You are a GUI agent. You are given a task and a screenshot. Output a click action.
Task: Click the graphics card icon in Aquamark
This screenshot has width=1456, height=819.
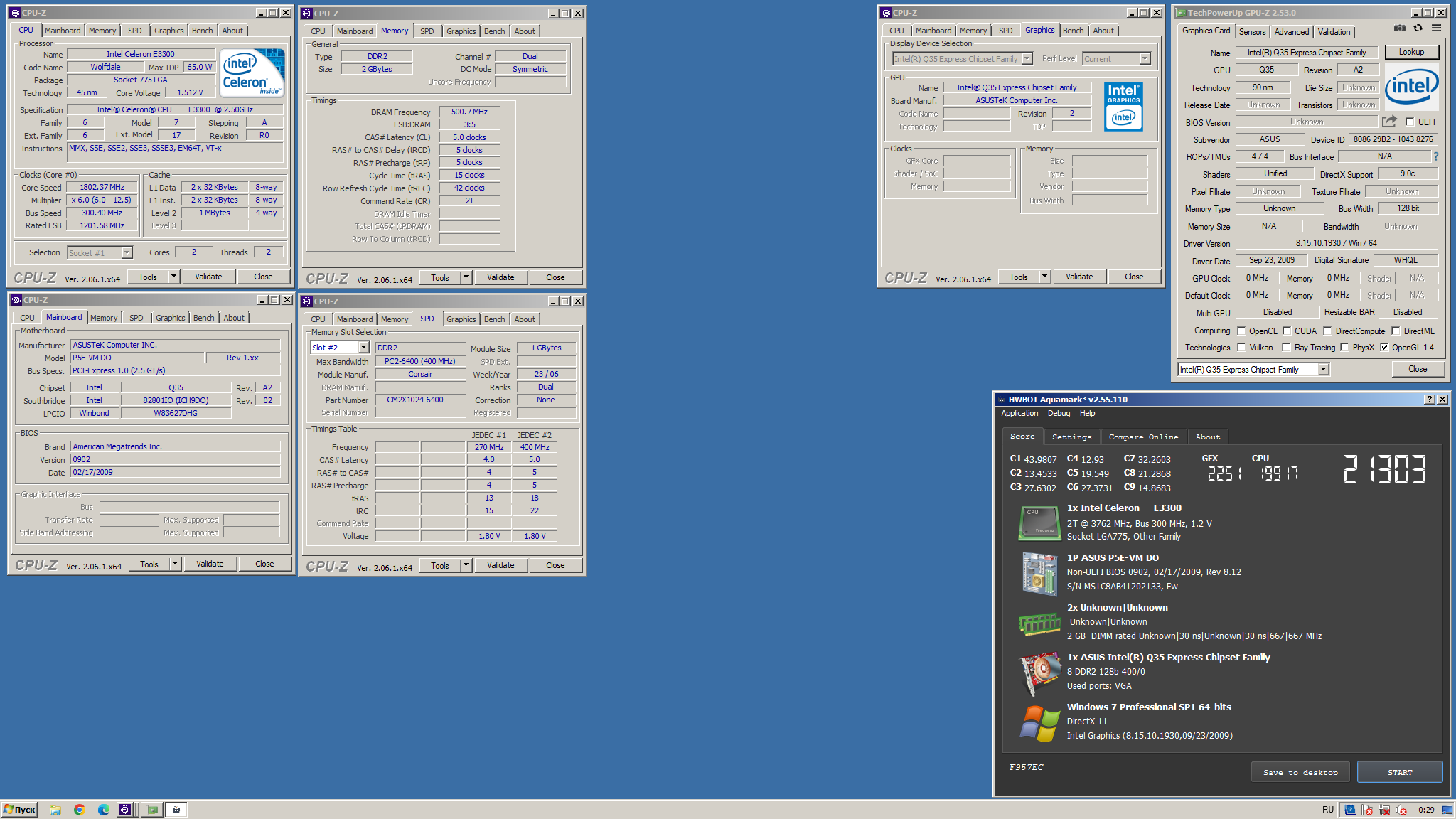[1039, 673]
